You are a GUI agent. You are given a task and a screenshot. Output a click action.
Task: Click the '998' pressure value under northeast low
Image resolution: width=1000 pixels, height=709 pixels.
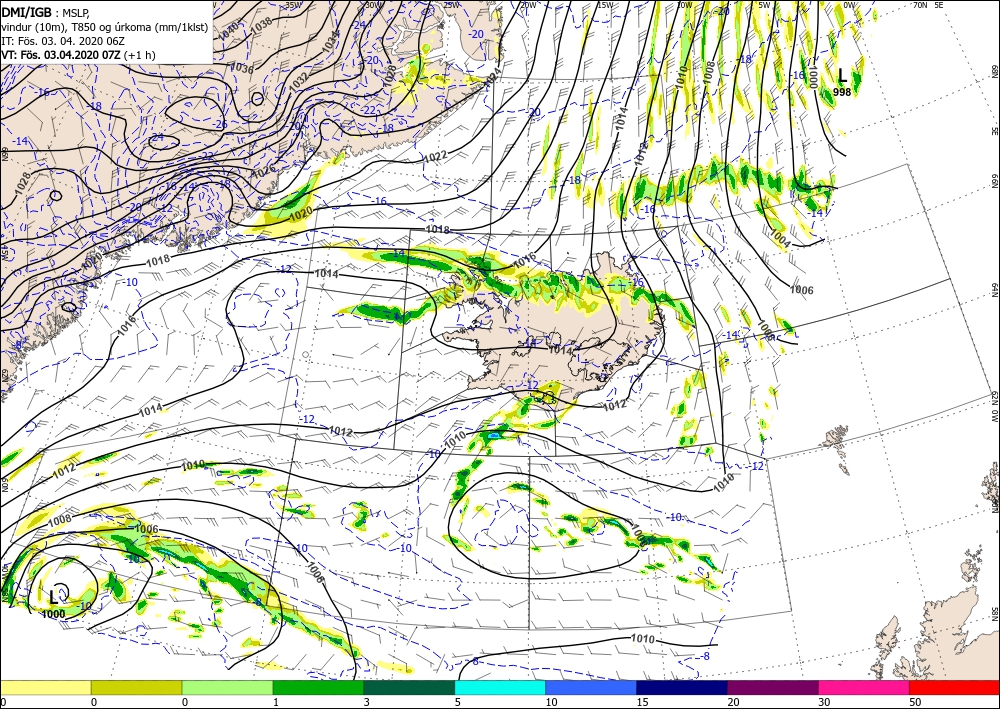(842, 92)
